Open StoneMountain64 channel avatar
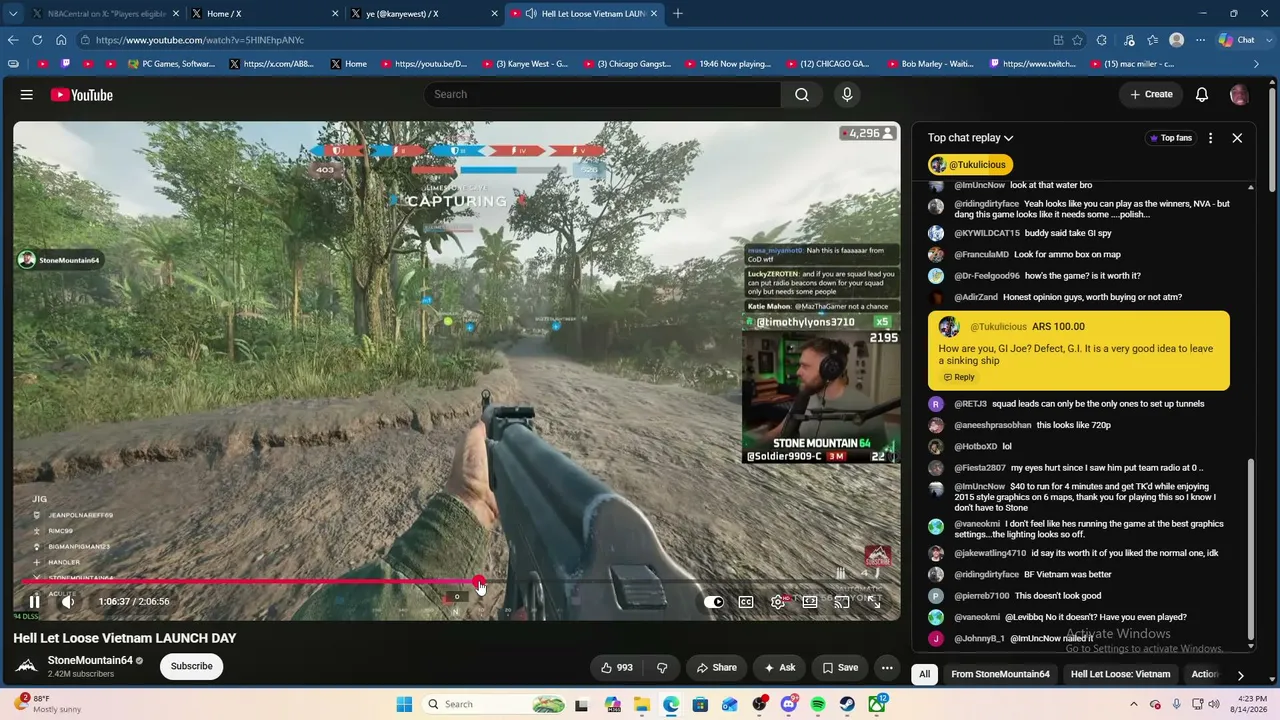1280x720 pixels. click(x=27, y=666)
